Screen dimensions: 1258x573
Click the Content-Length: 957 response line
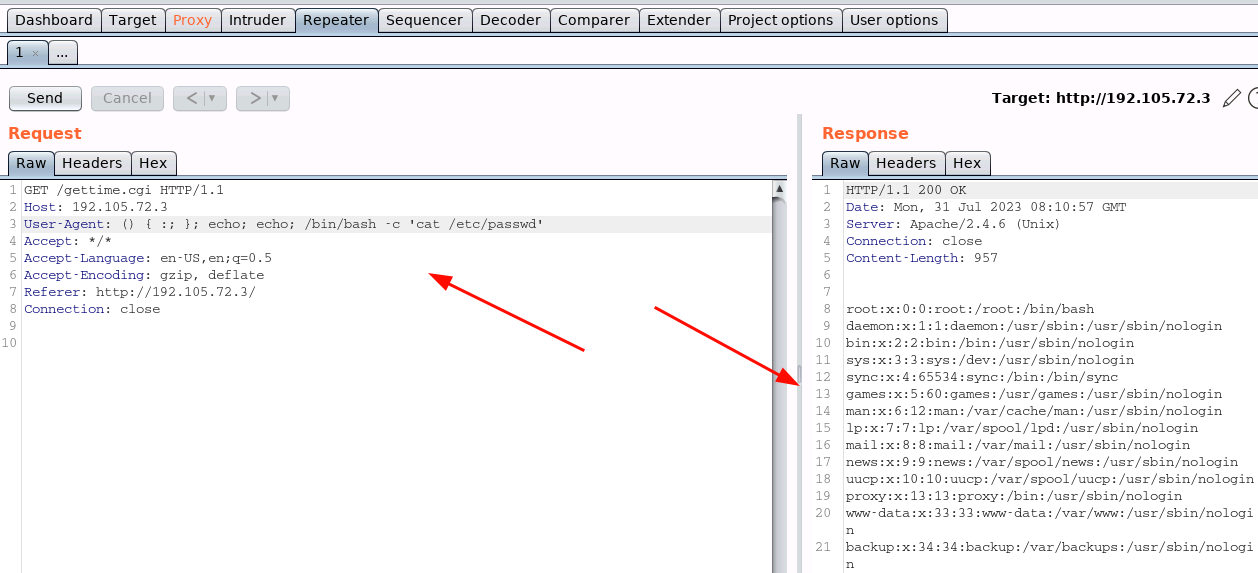click(922, 258)
